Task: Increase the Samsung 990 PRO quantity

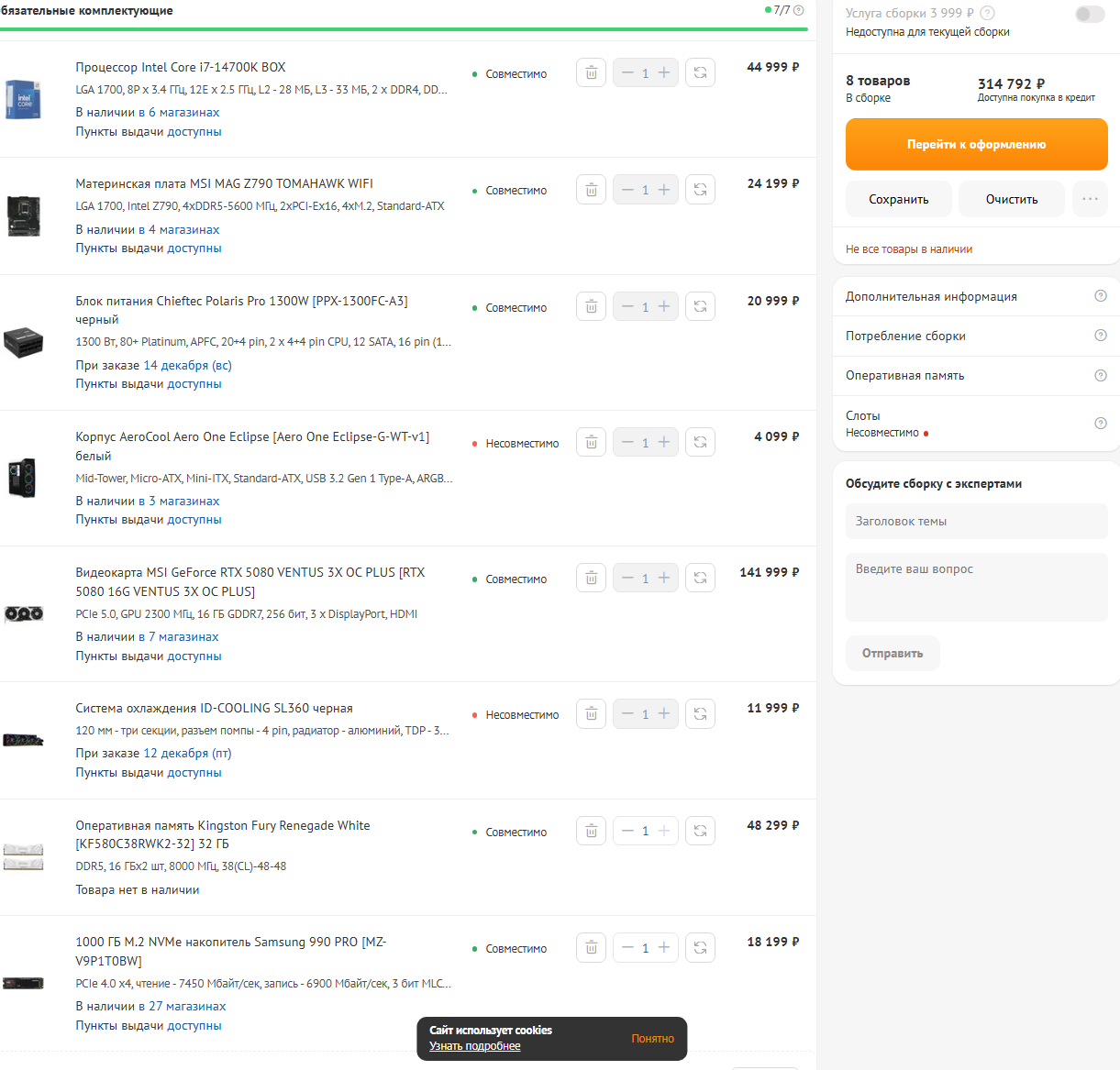Action: (664, 947)
